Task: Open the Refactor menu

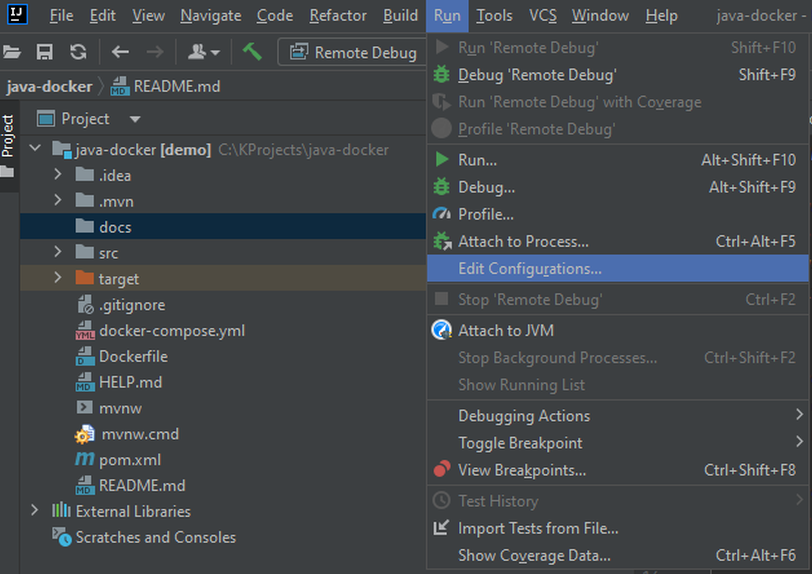Action: pyautogui.click(x=338, y=16)
